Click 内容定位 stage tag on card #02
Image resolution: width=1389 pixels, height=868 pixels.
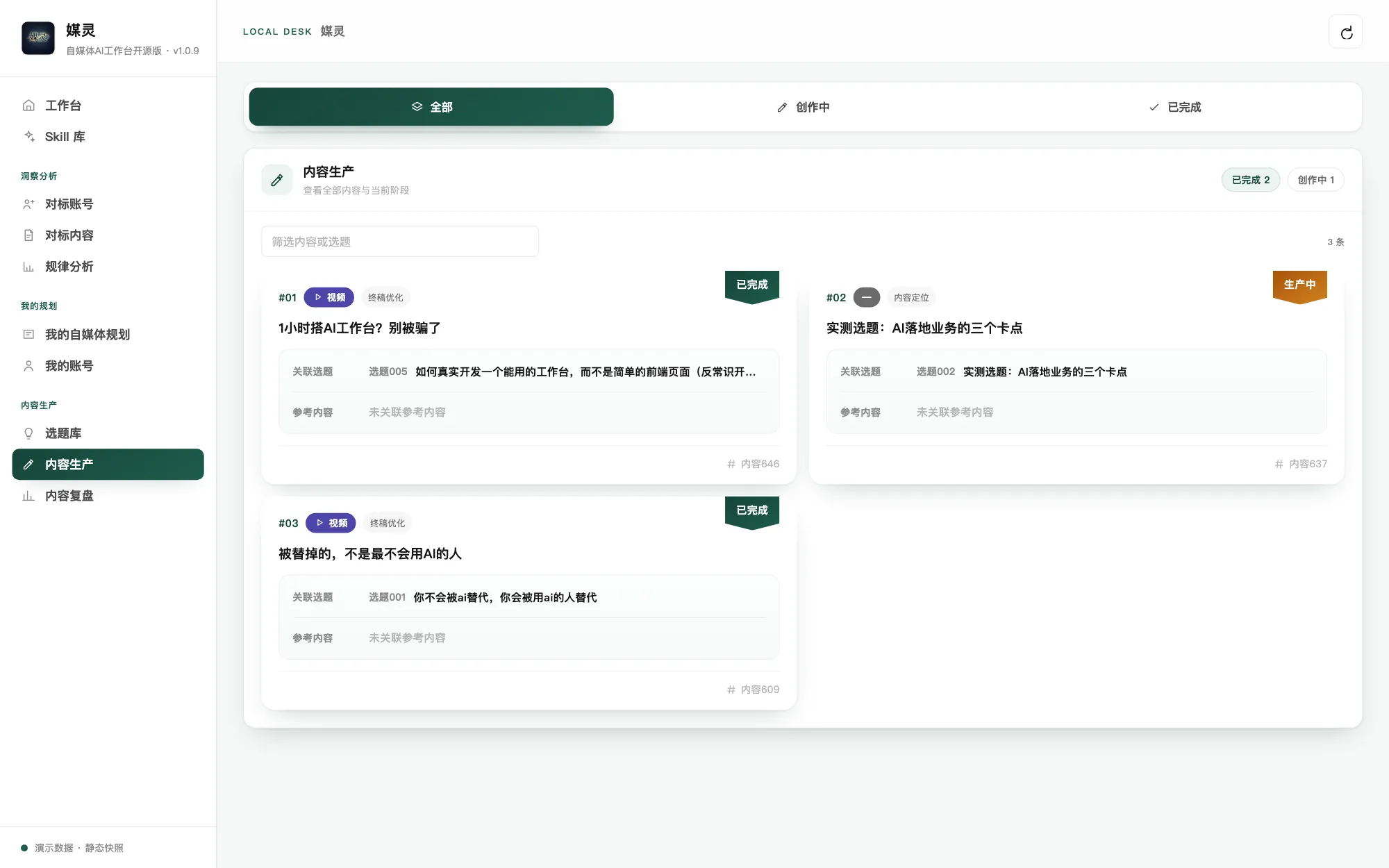pyautogui.click(x=911, y=297)
